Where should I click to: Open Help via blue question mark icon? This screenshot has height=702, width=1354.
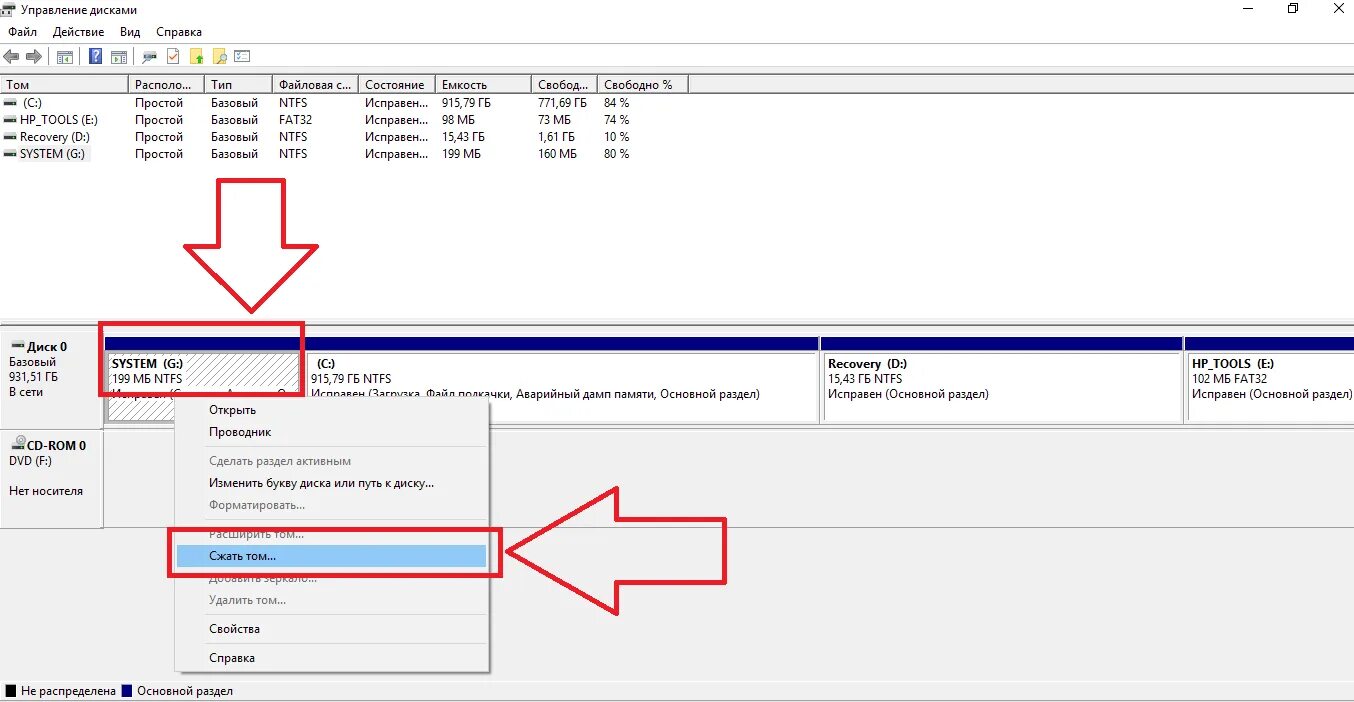(x=96, y=57)
